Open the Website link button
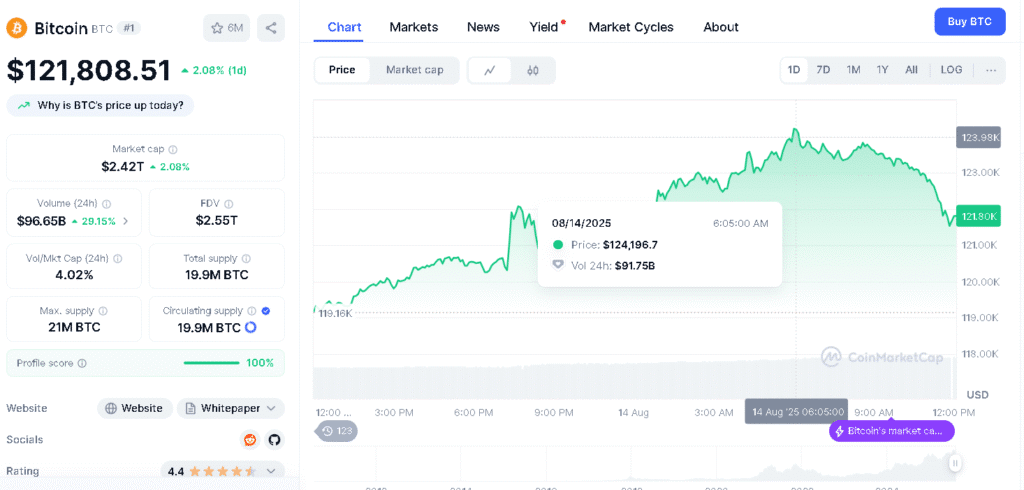This screenshot has width=1024, height=490. tap(135, 408)
